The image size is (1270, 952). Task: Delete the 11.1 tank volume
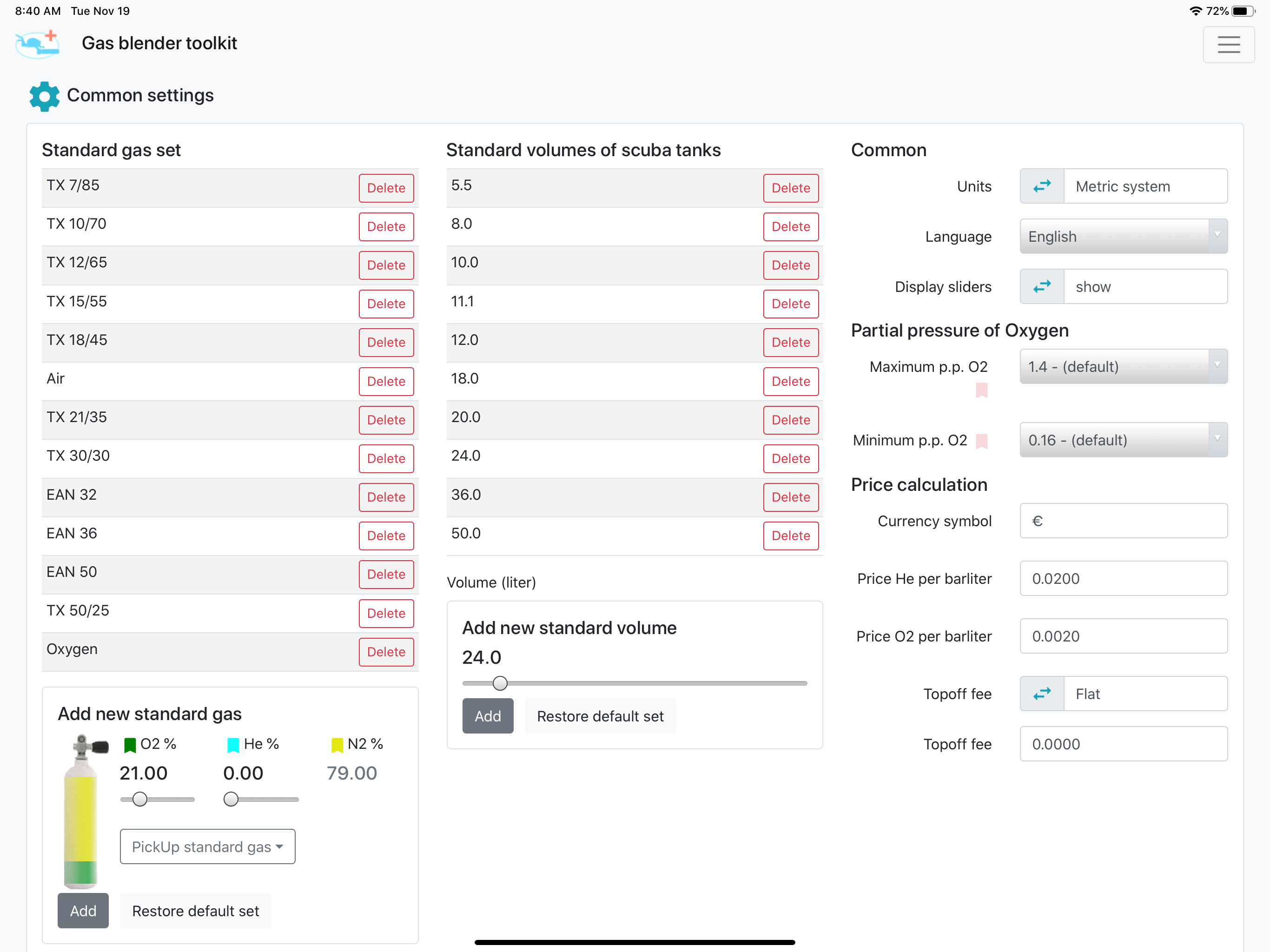(791, 304)
